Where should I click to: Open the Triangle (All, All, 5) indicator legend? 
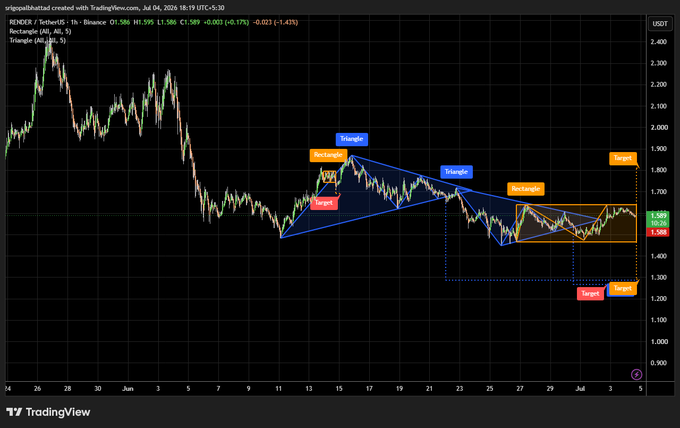38,40
